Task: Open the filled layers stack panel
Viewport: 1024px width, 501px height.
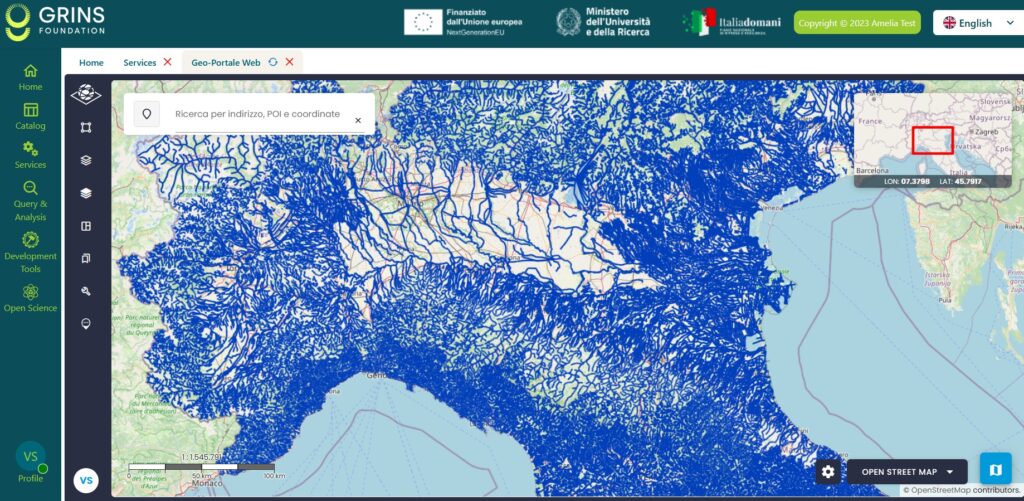Action: (86, 193)
